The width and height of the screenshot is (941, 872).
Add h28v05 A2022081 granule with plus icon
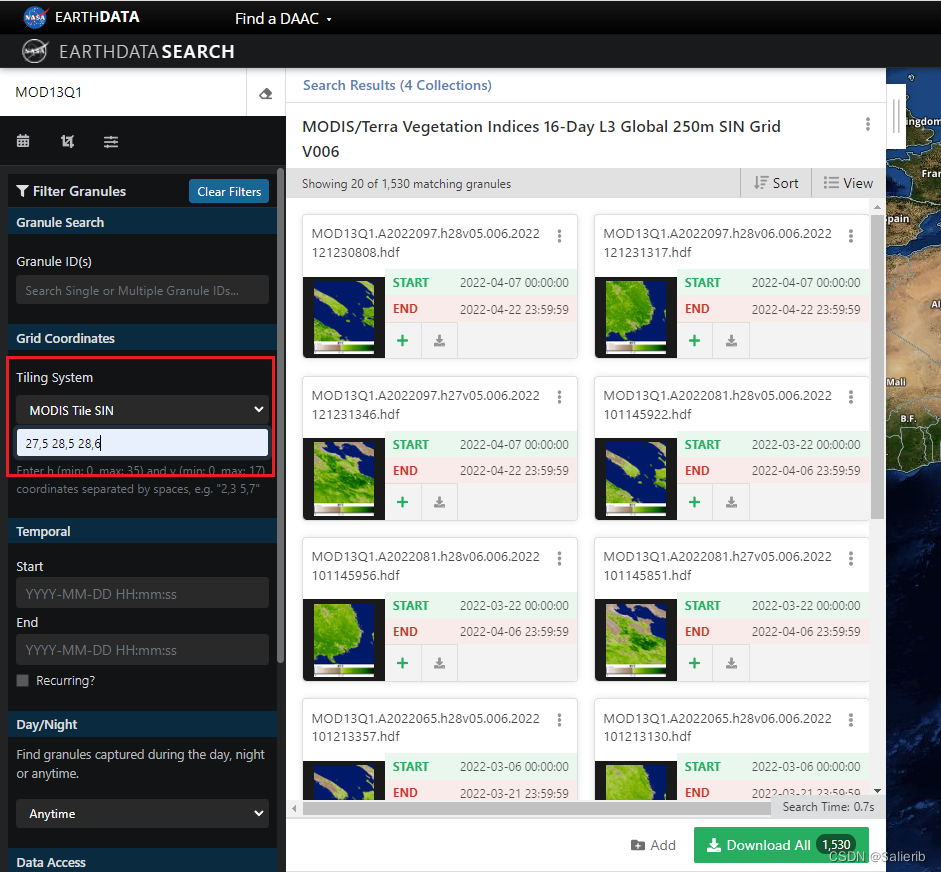694,502
